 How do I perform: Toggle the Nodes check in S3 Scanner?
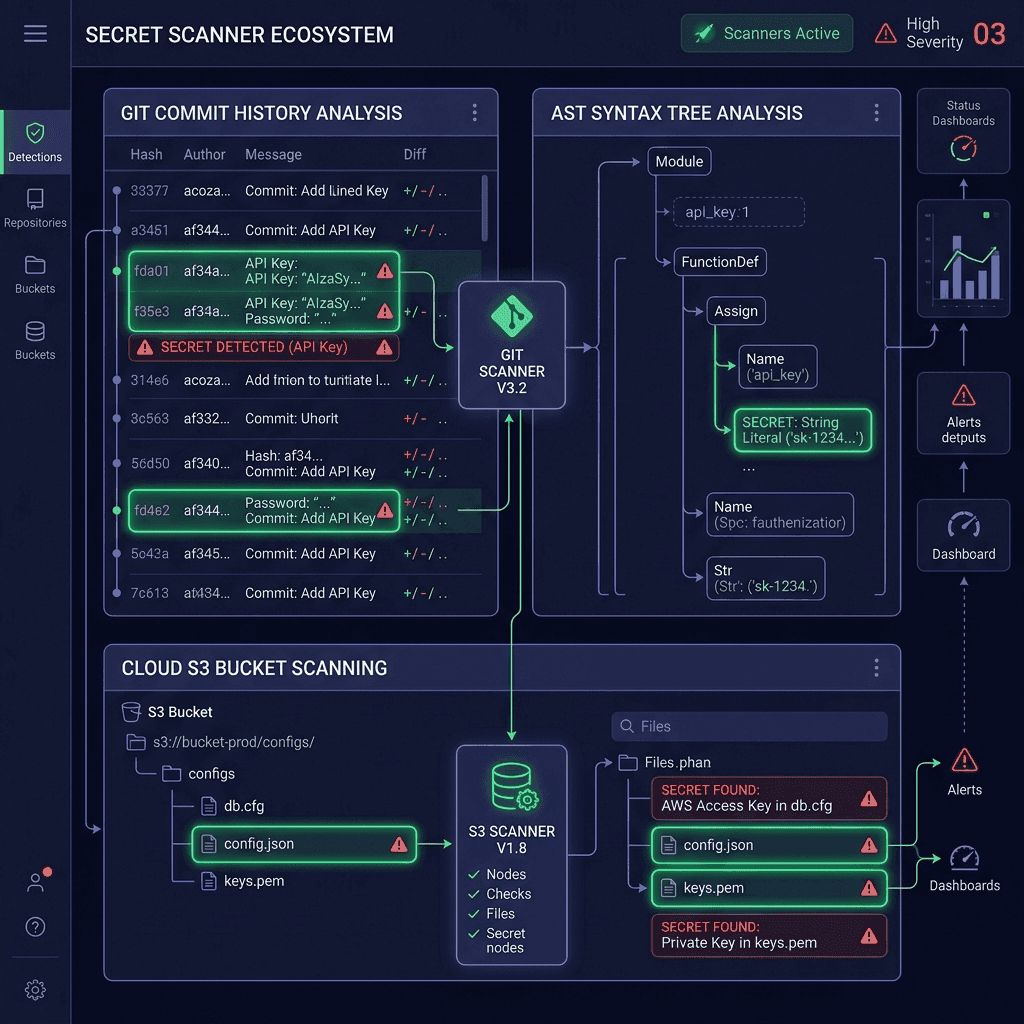click(x=474, y=874)
